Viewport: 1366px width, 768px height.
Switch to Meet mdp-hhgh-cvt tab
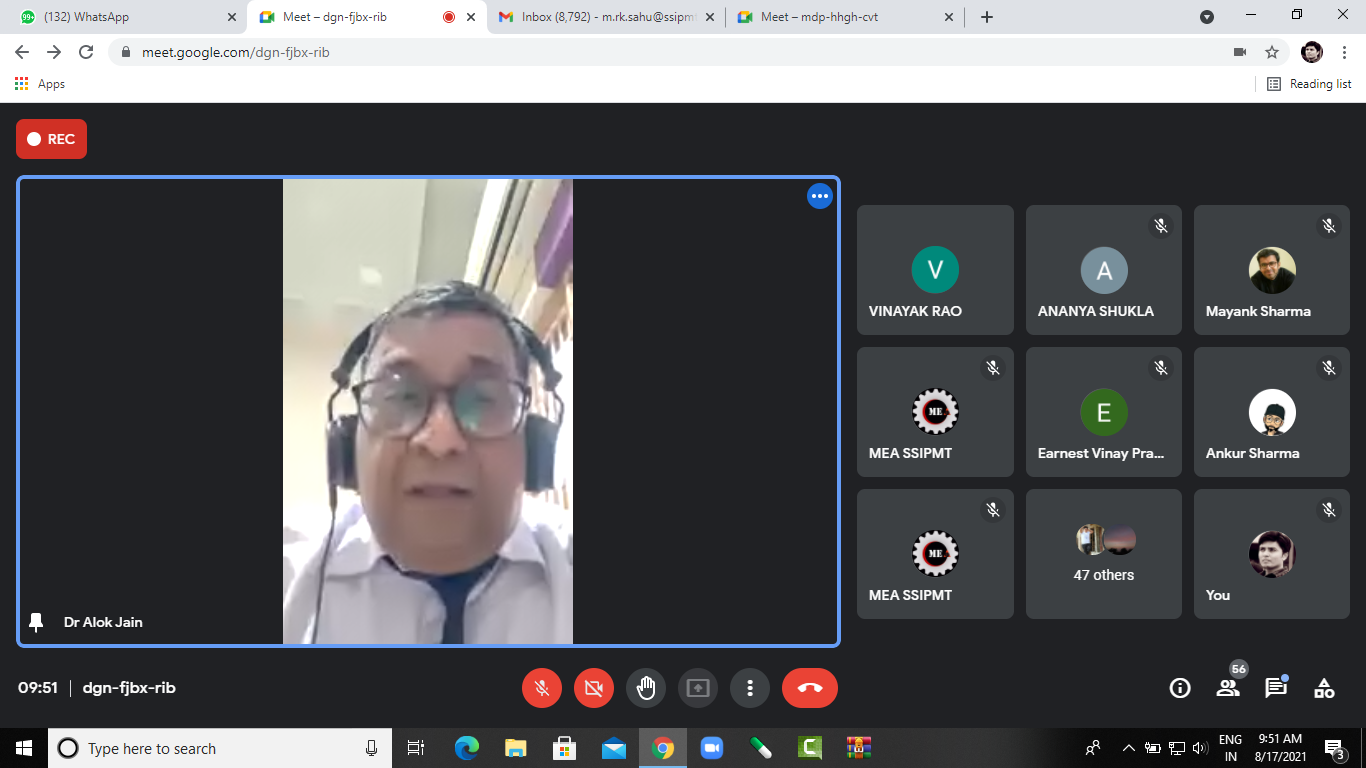[x=845, y=17]
